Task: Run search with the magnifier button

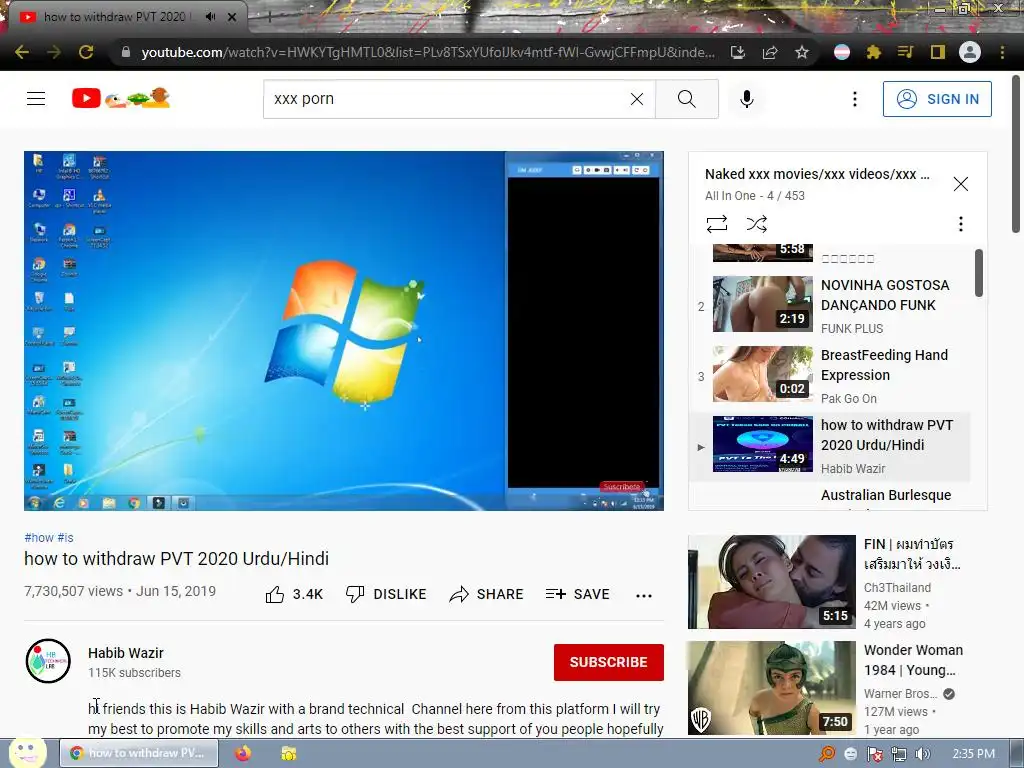Action: tap(686, 99)
